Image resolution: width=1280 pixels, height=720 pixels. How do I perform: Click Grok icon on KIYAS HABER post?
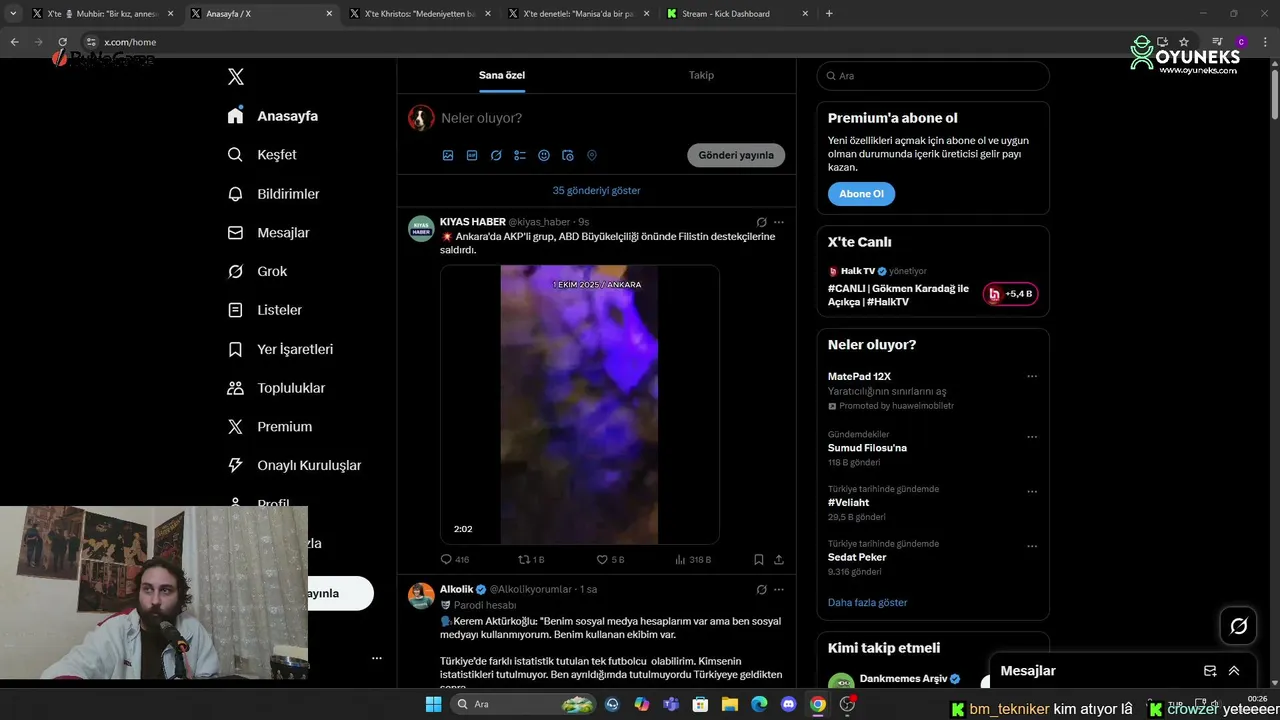pos(761,222)
